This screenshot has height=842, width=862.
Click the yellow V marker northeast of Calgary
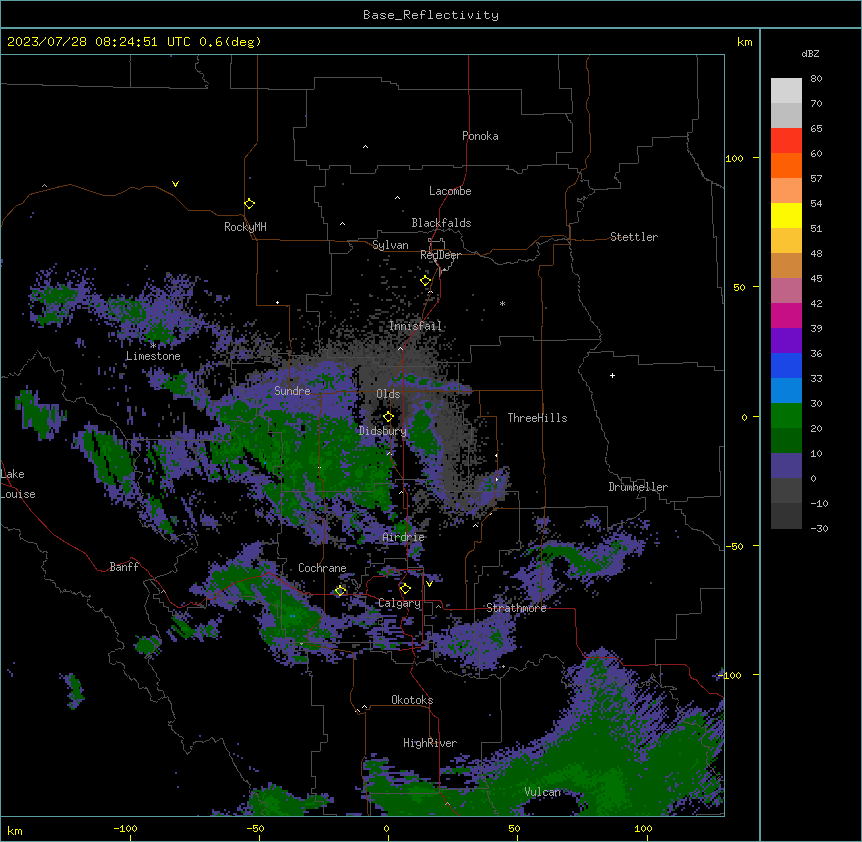click(x=429, y=584)
